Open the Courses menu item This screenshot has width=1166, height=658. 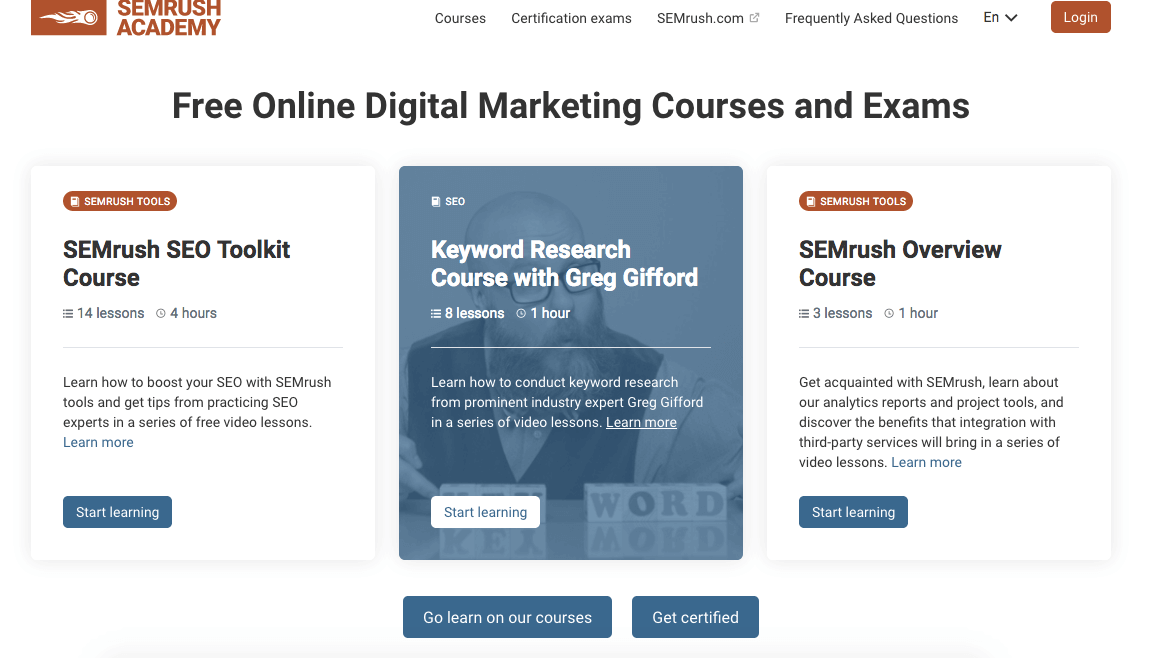[x=460, y=18]
